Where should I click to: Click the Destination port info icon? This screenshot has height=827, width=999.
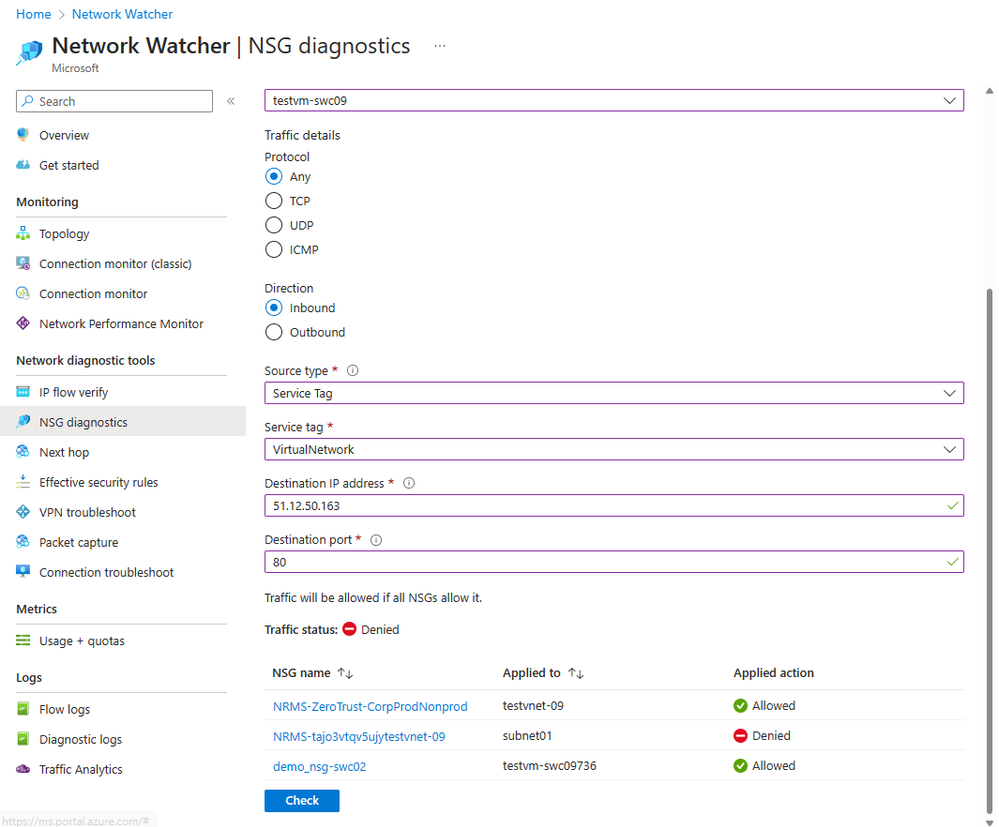(x=377, y=540)
